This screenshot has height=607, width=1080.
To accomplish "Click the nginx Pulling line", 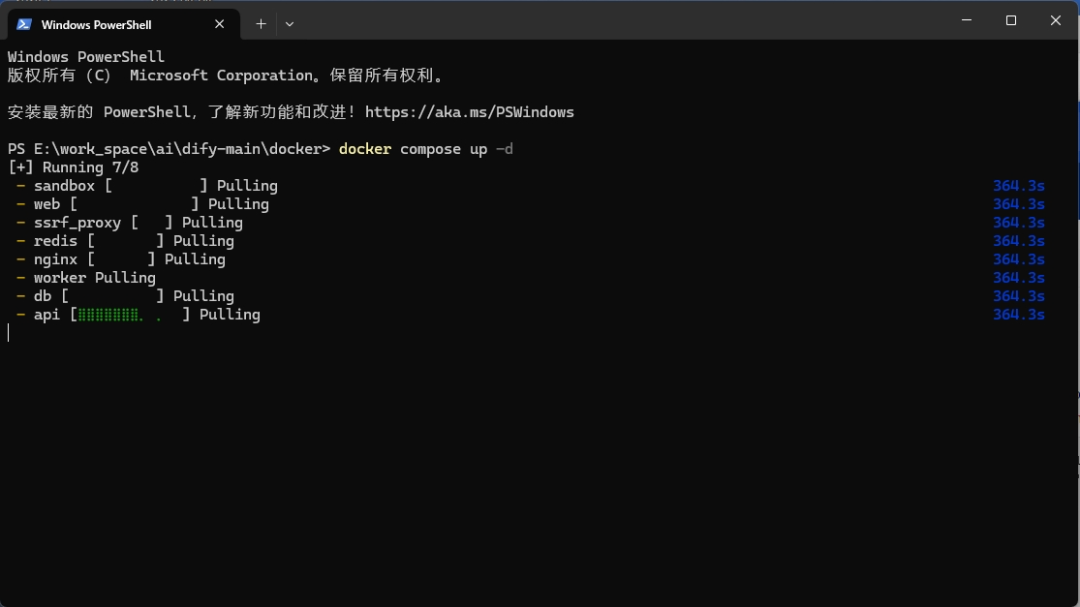I will tap(121, 260).
